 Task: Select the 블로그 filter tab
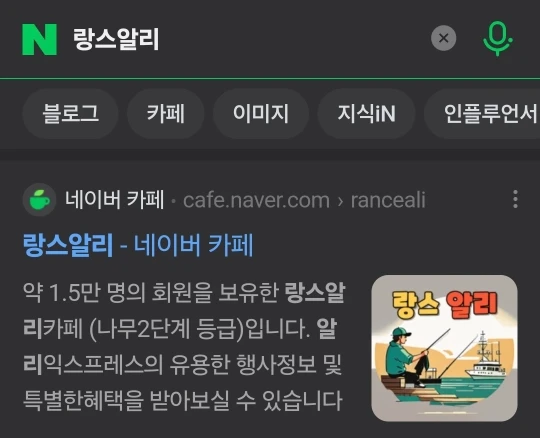[x=70, y=114]
